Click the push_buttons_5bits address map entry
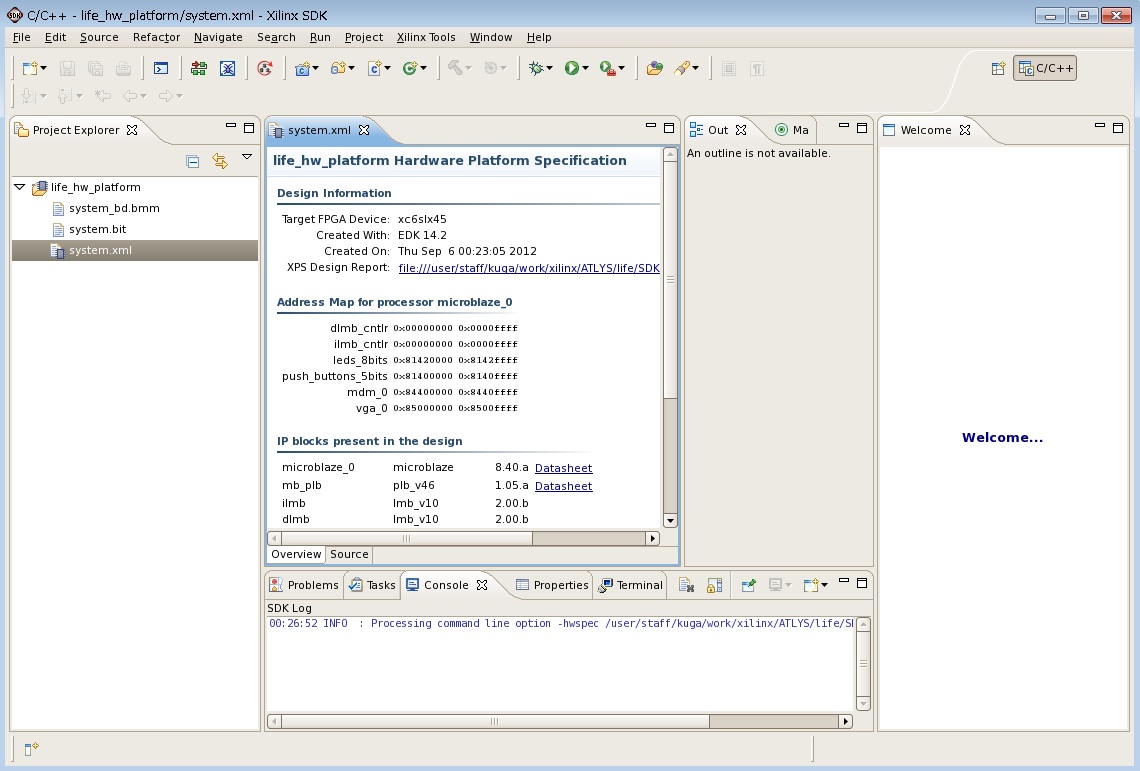Image resolution: width=1140 pixels, height=771 pixels. (400, 376)
